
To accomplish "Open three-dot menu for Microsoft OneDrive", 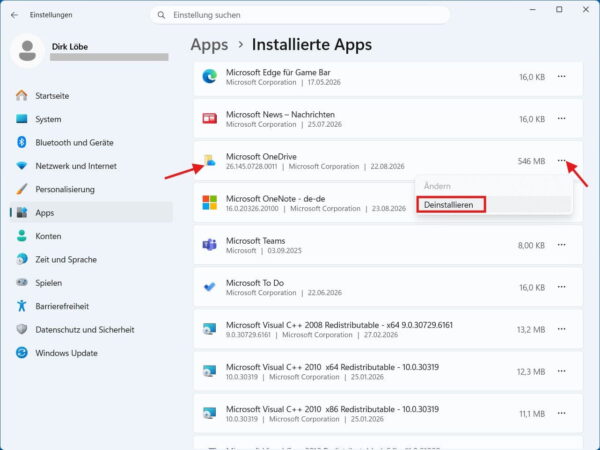I will 561,161.
